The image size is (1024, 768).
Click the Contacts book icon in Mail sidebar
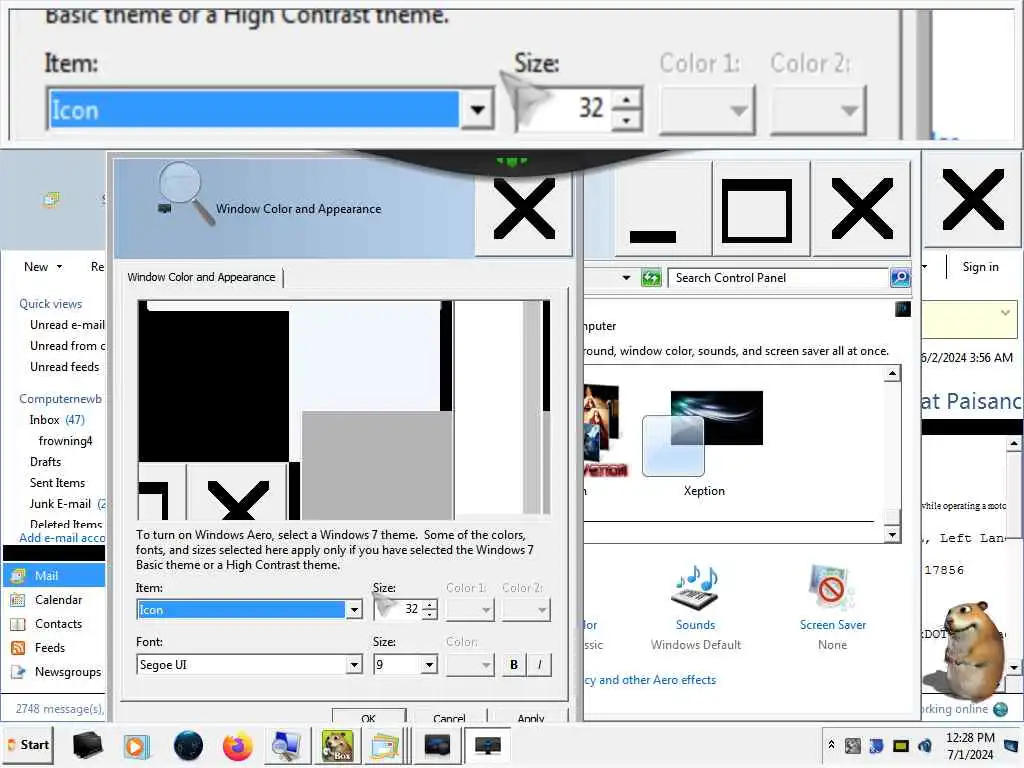[x=18, y=624]
